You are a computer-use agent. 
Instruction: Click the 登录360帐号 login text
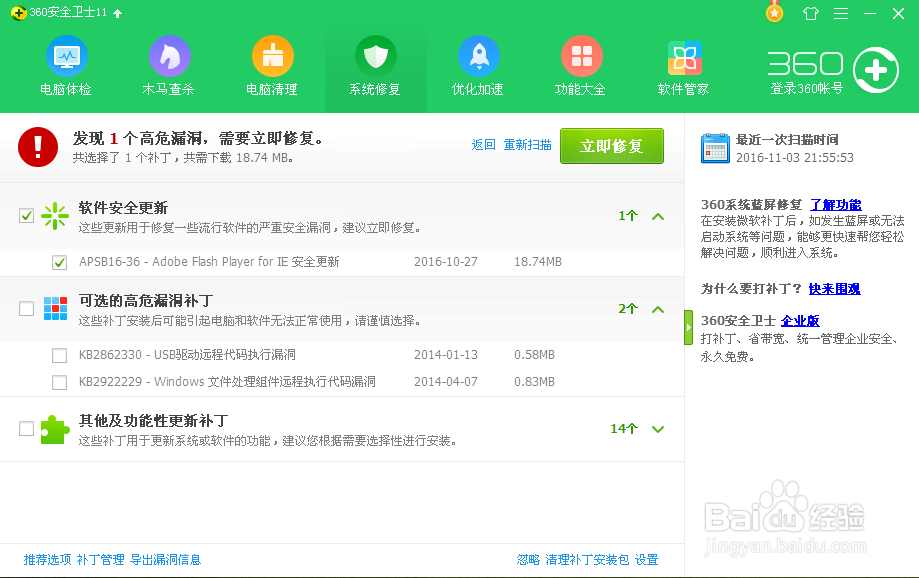click(806, 89)
